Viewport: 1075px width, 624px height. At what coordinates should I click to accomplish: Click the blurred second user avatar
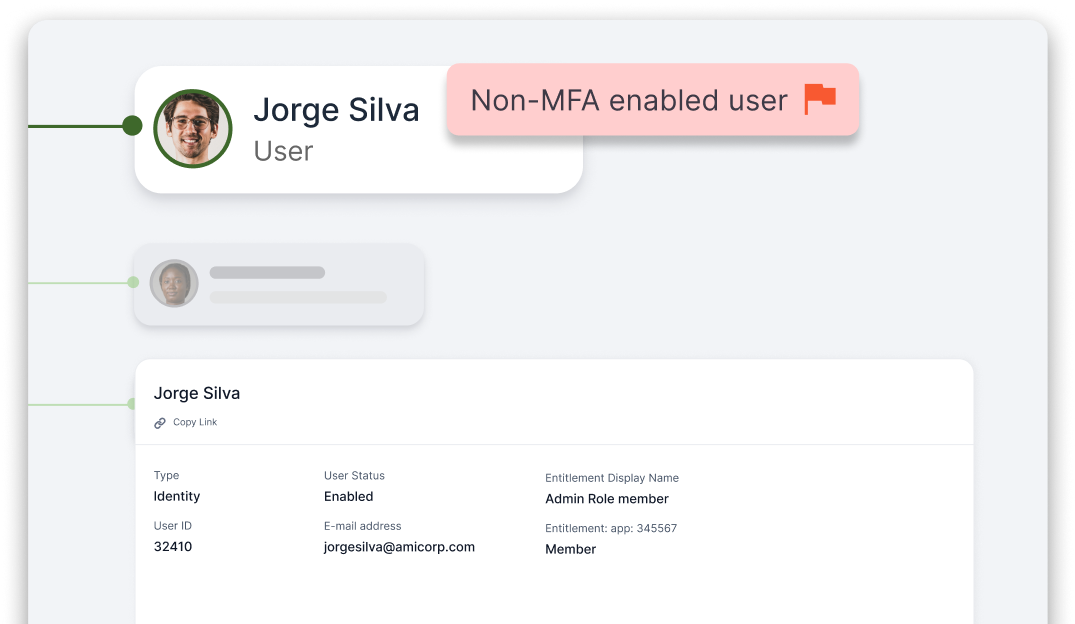pyautogui.click(x=174, y=283)
